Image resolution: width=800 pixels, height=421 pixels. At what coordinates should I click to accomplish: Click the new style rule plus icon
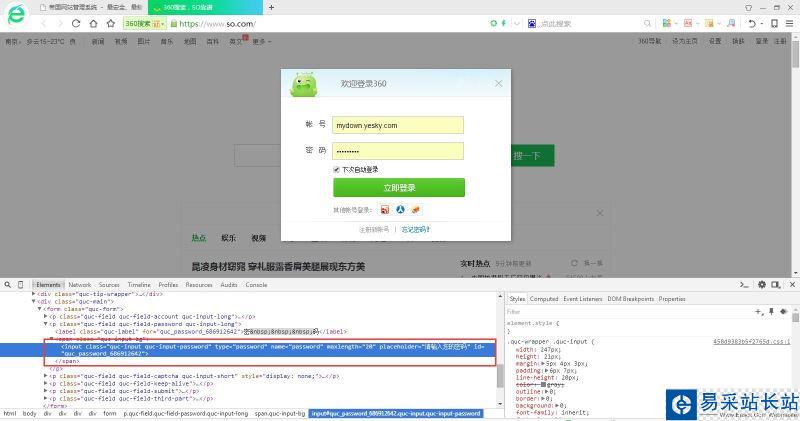(x=759, y=311)
